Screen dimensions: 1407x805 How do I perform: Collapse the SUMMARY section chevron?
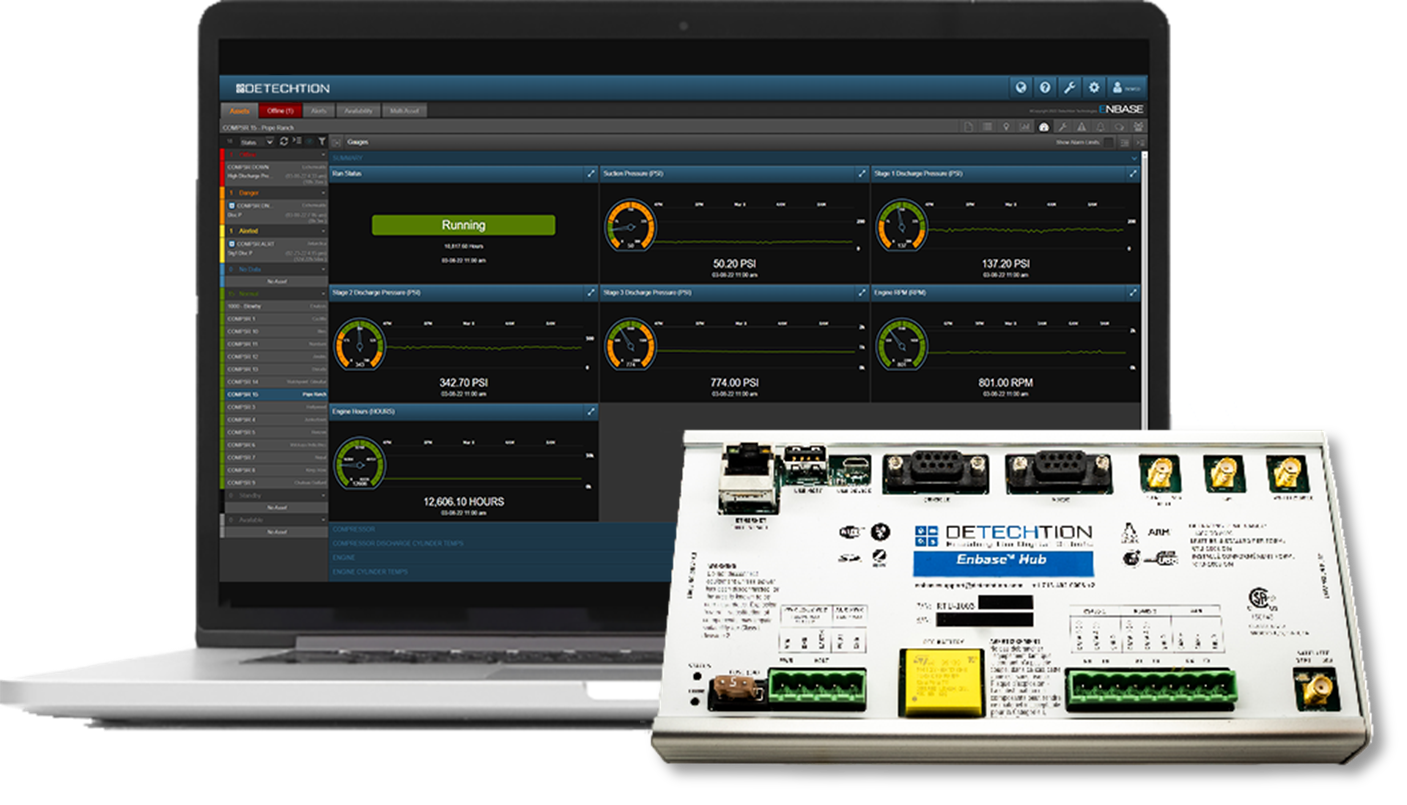(x=1133, y=158)
